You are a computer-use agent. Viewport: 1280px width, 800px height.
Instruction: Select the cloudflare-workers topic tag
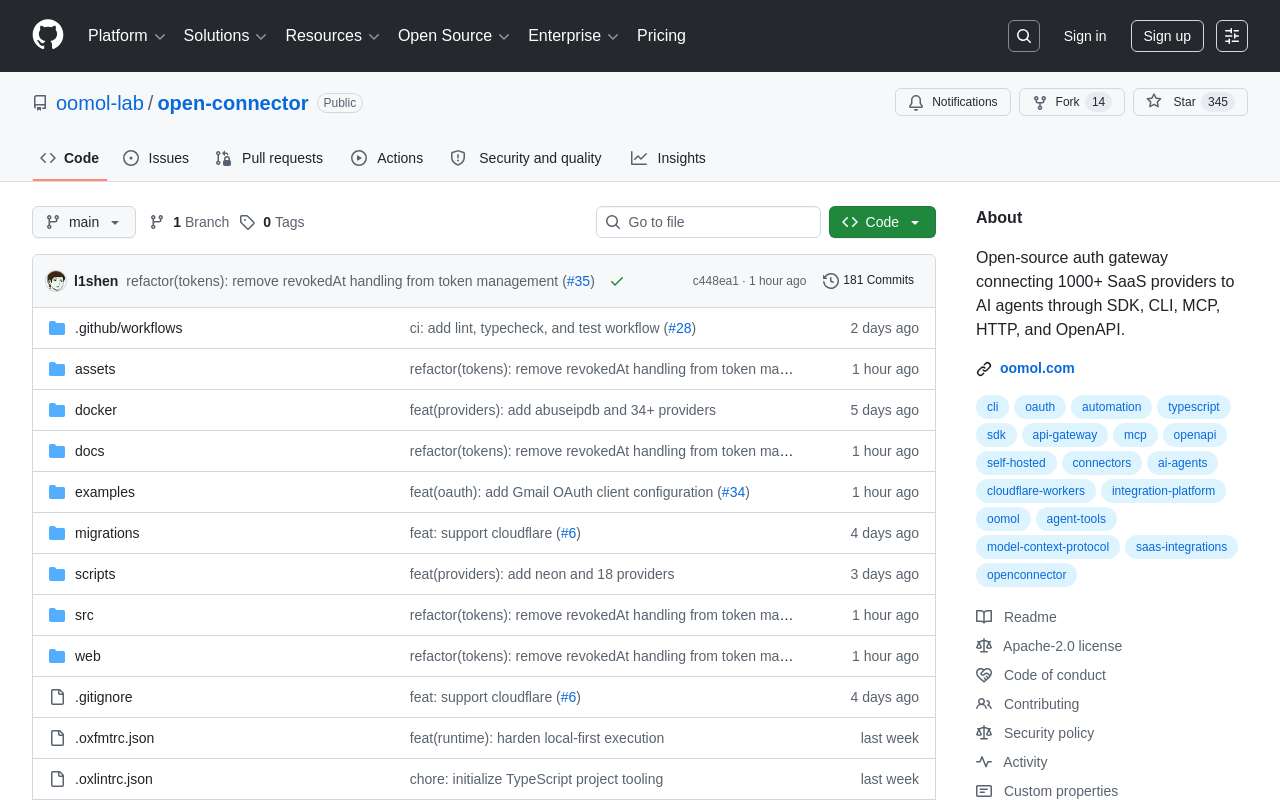pyautogui.click(x=1035, y=491)
